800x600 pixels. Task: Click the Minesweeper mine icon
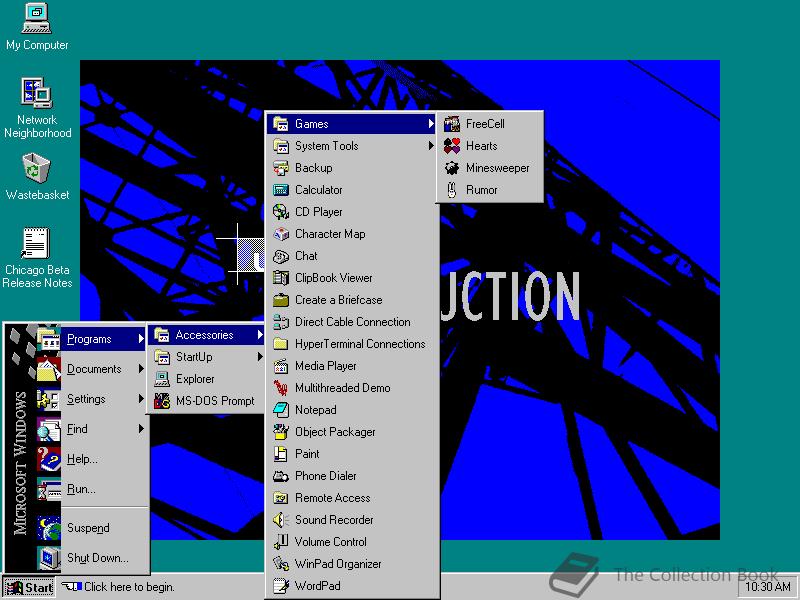452,168
